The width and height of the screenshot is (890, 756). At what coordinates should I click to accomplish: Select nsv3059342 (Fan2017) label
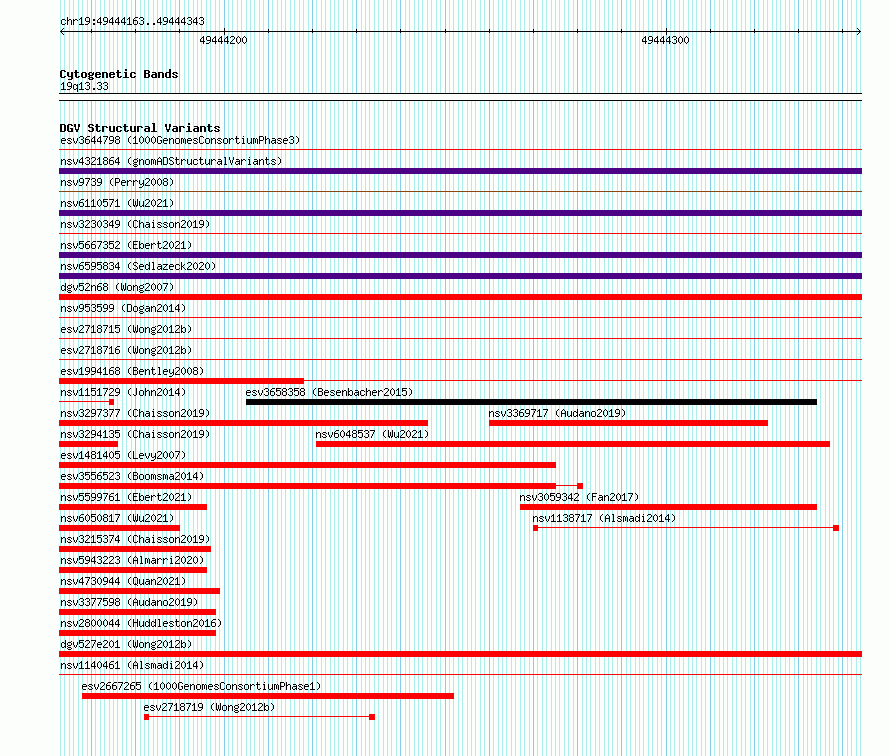[x=579, y=497]
